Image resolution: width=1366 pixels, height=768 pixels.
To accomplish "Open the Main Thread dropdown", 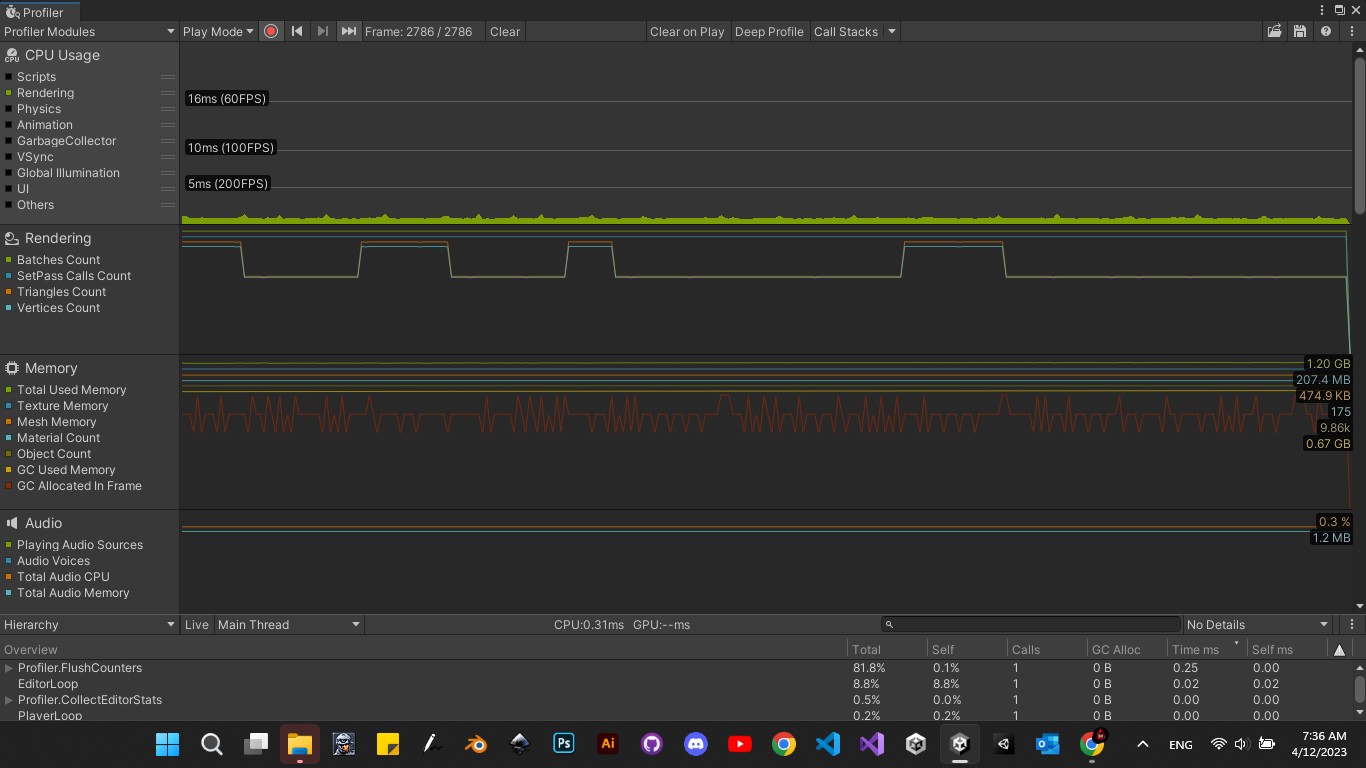I will pos(288,624).
